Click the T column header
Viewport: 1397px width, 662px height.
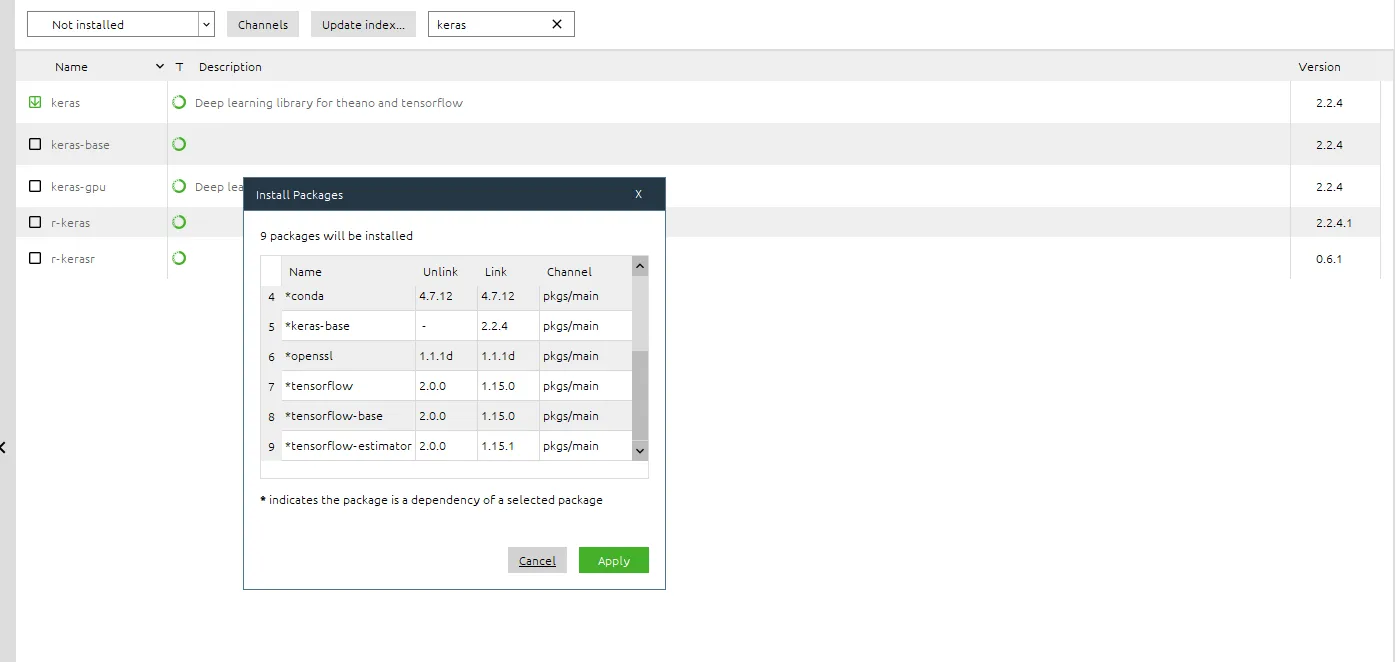(x=179, y=67)
